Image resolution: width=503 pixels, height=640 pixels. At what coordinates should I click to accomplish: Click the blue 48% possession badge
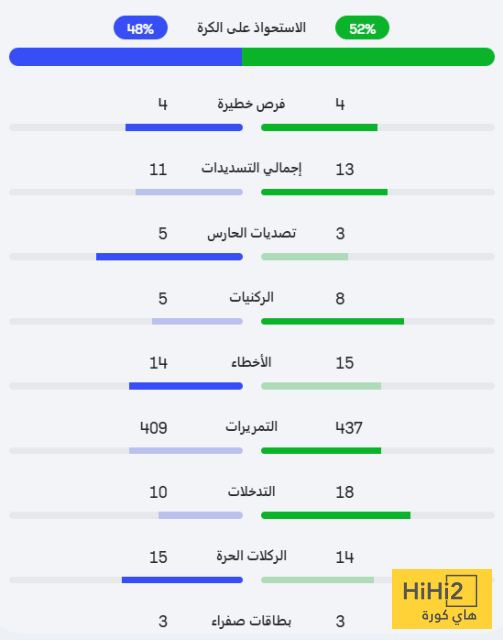tap(140, 28)
